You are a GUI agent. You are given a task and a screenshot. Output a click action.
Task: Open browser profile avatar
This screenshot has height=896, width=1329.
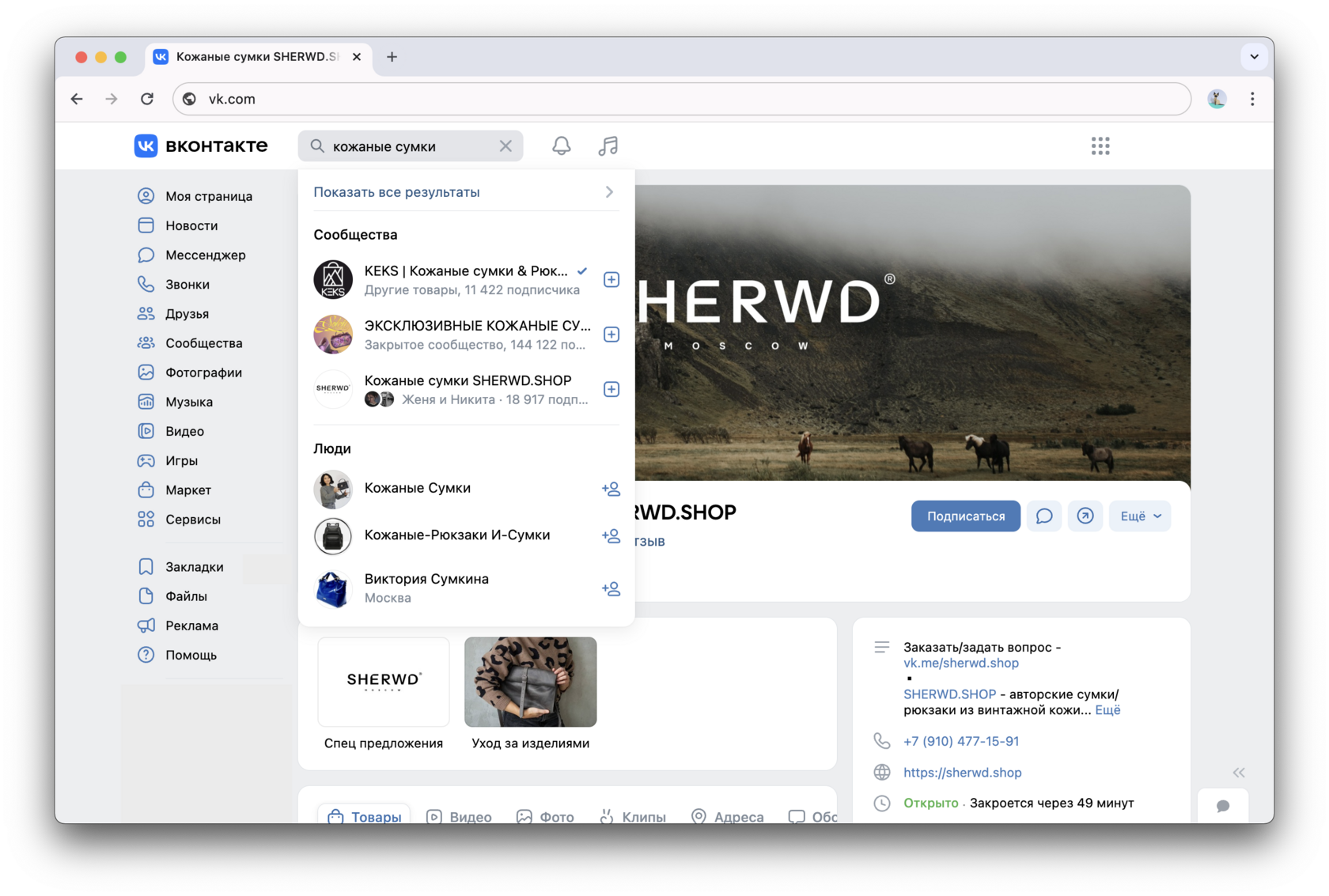point(1217,99)
